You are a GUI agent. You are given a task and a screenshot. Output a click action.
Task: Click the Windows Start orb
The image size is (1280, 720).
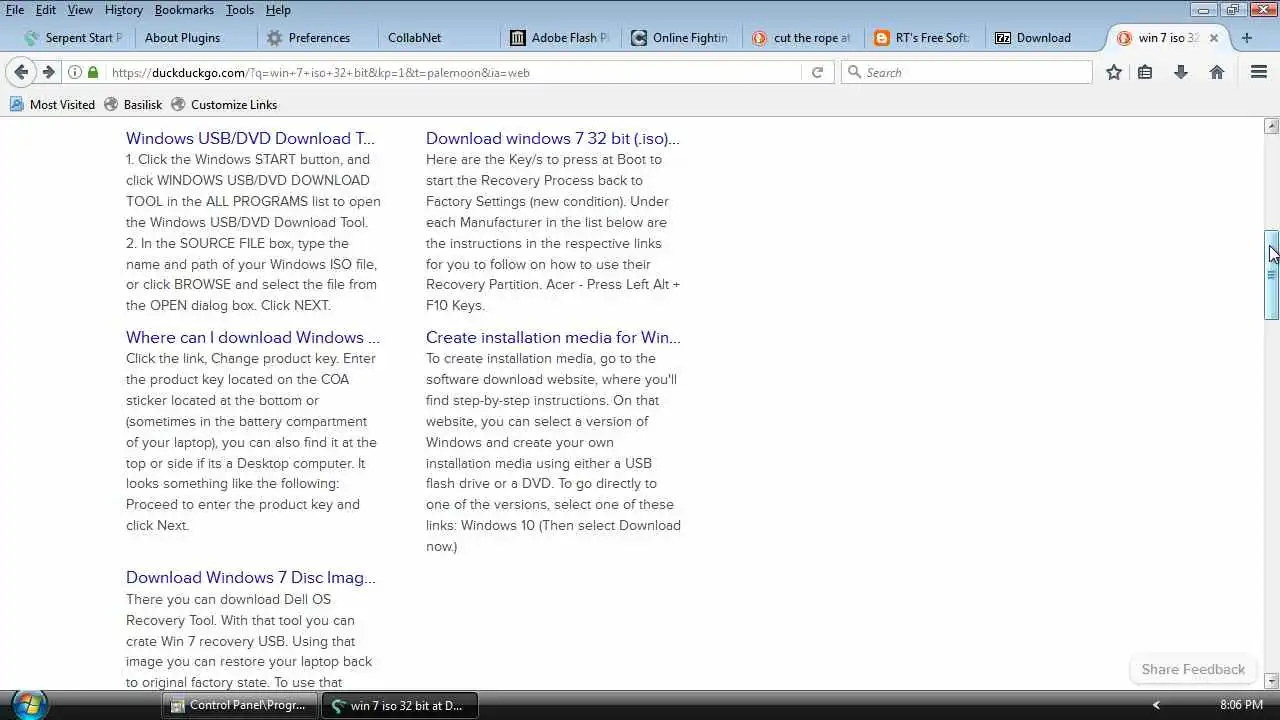[x=30, y=704]
